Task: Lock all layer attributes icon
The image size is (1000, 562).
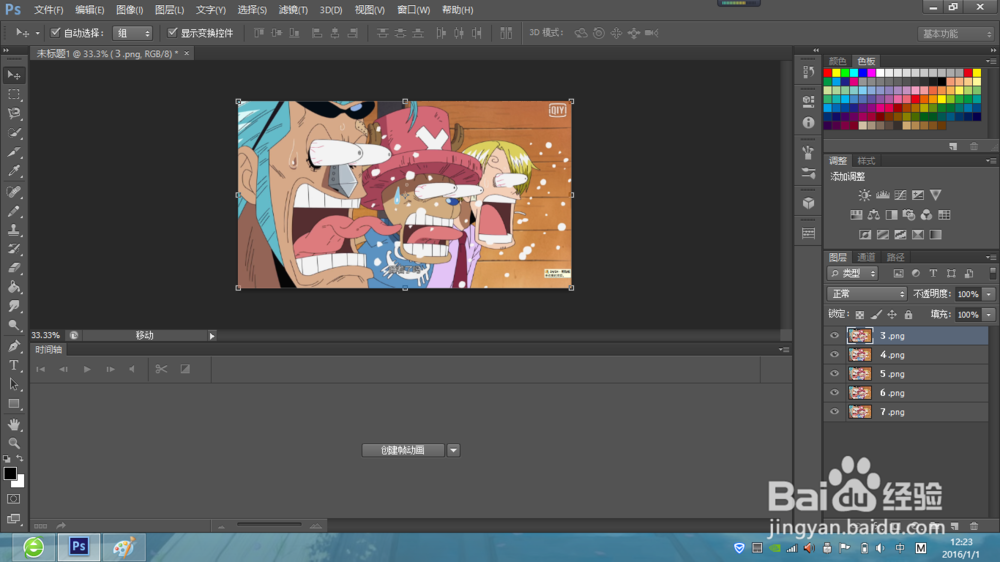Action: [908, 314]
